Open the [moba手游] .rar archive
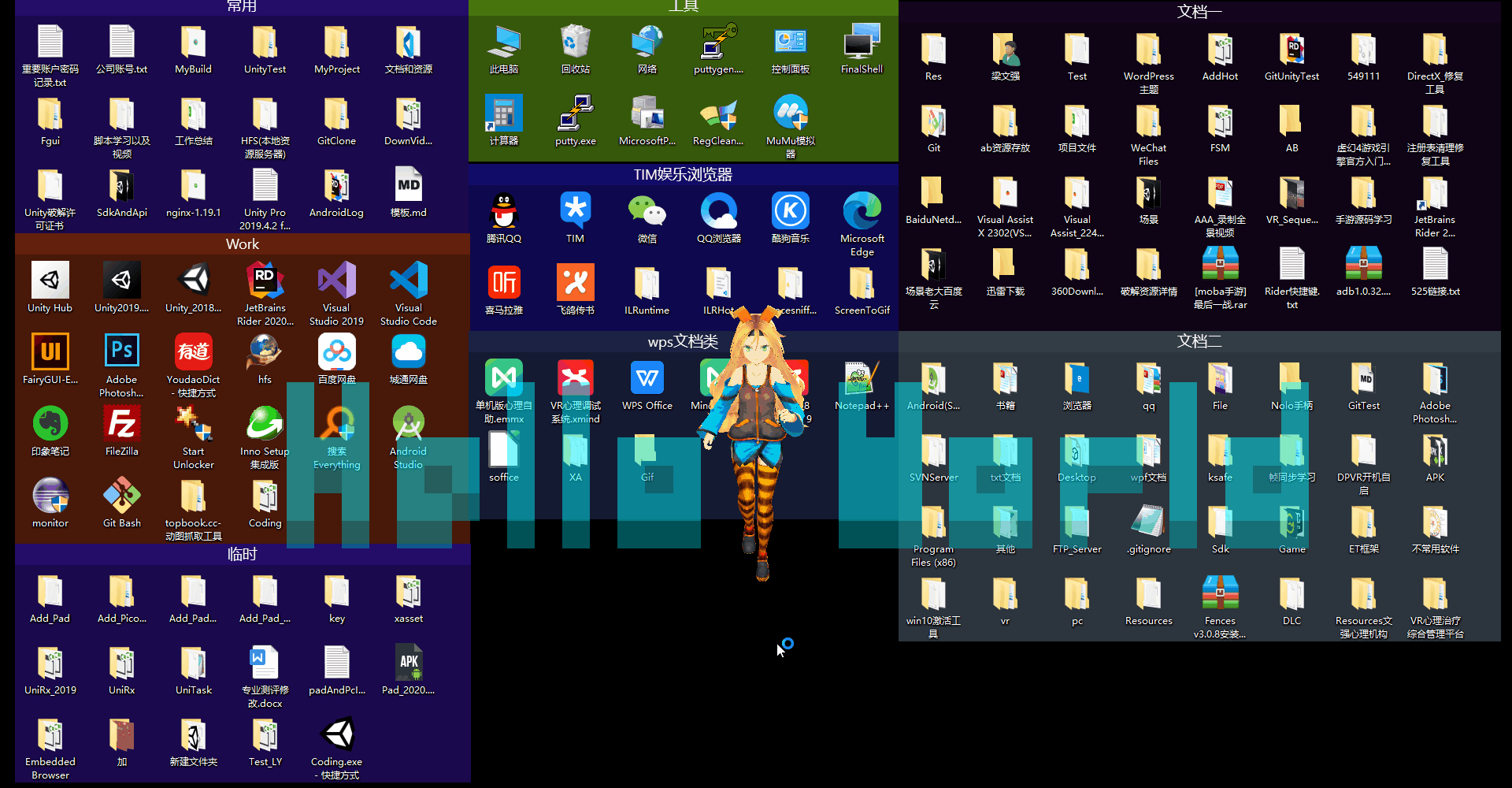The image size is (1512, 788). tap(1220, 277)
